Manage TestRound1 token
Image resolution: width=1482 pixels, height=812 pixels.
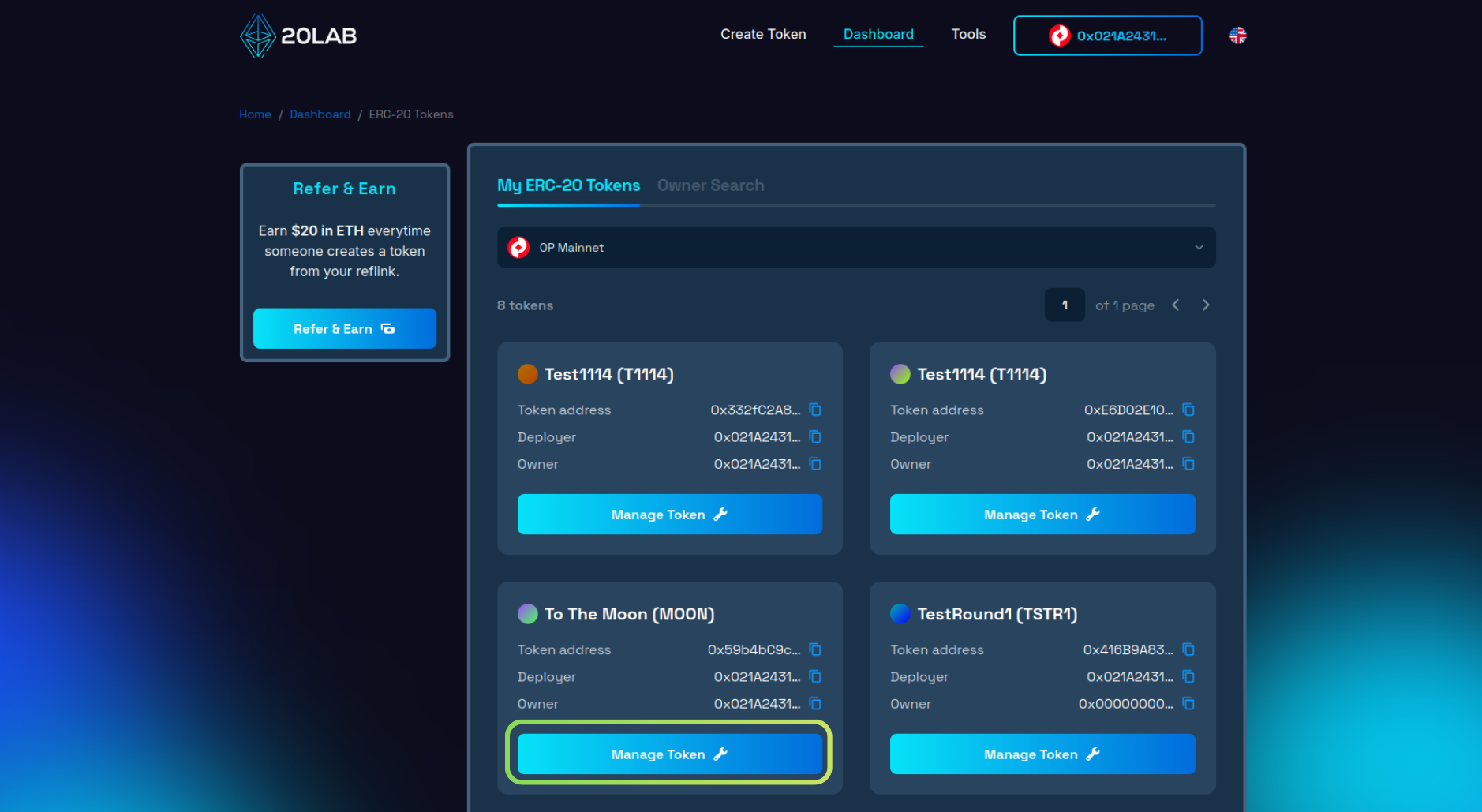(x=1042, y=754)
